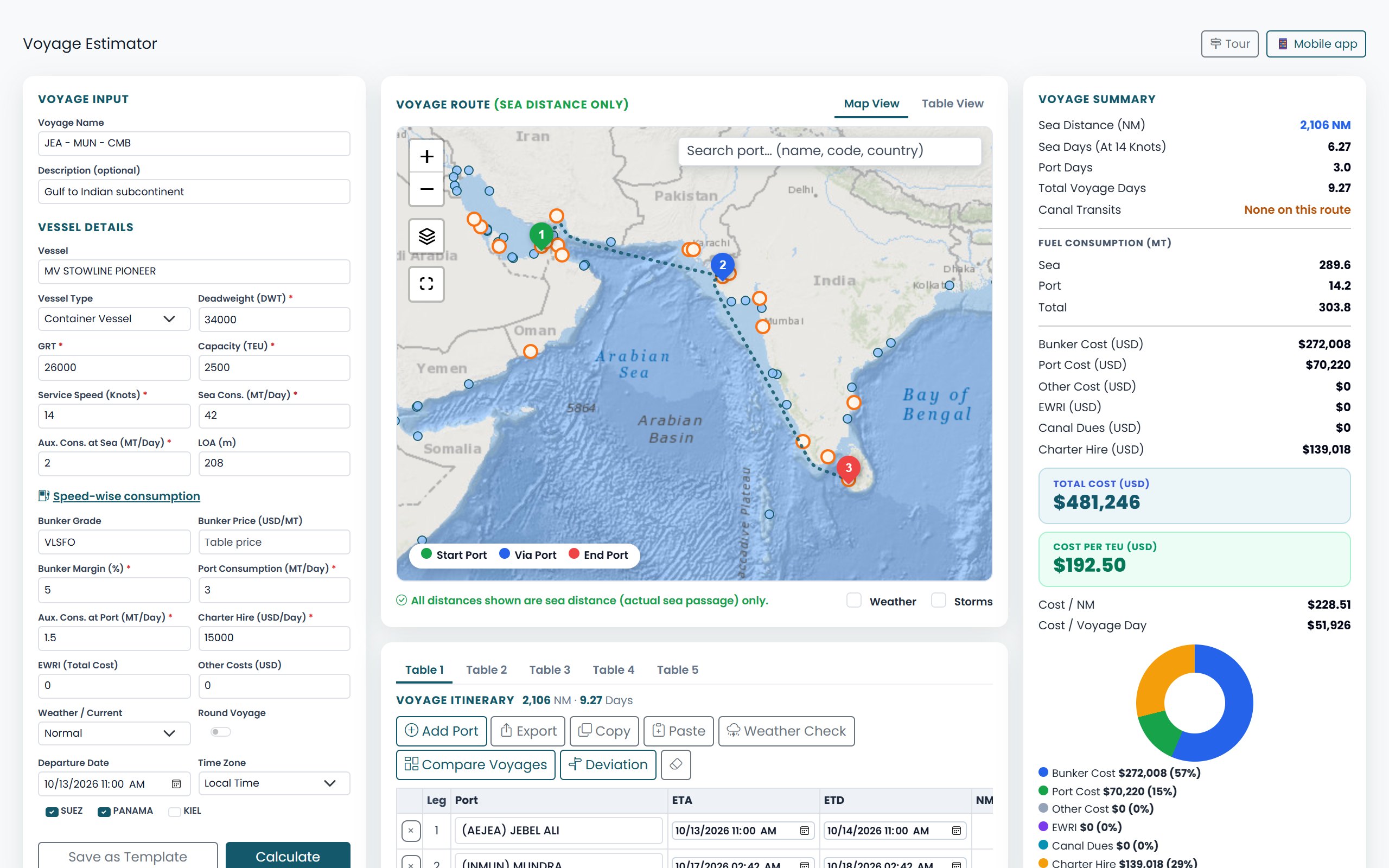Screen dimensions: 1389x868
Task: Click the $481,246 total cost value
Action: coord(1096,502)
